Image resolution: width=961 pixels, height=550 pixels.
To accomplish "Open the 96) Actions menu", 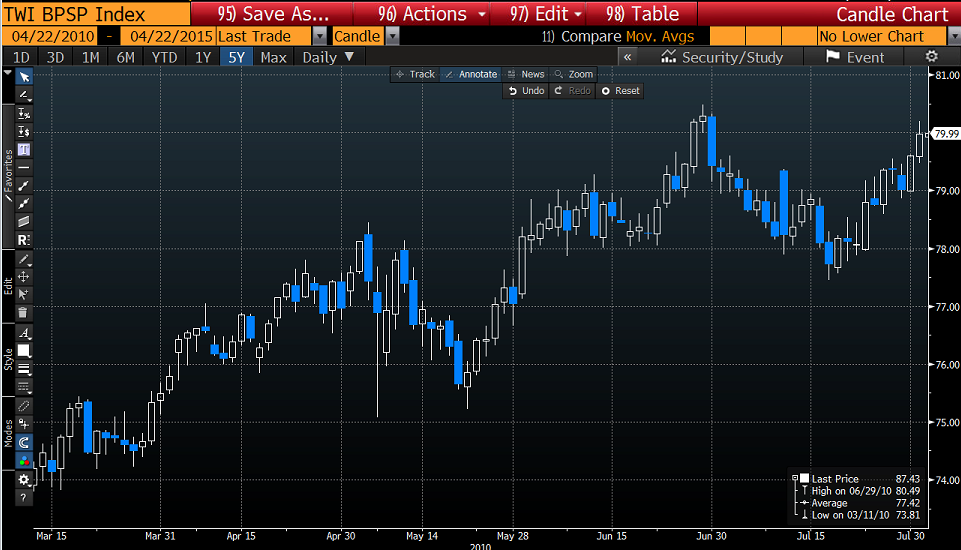I will click(x=431, y=13).
